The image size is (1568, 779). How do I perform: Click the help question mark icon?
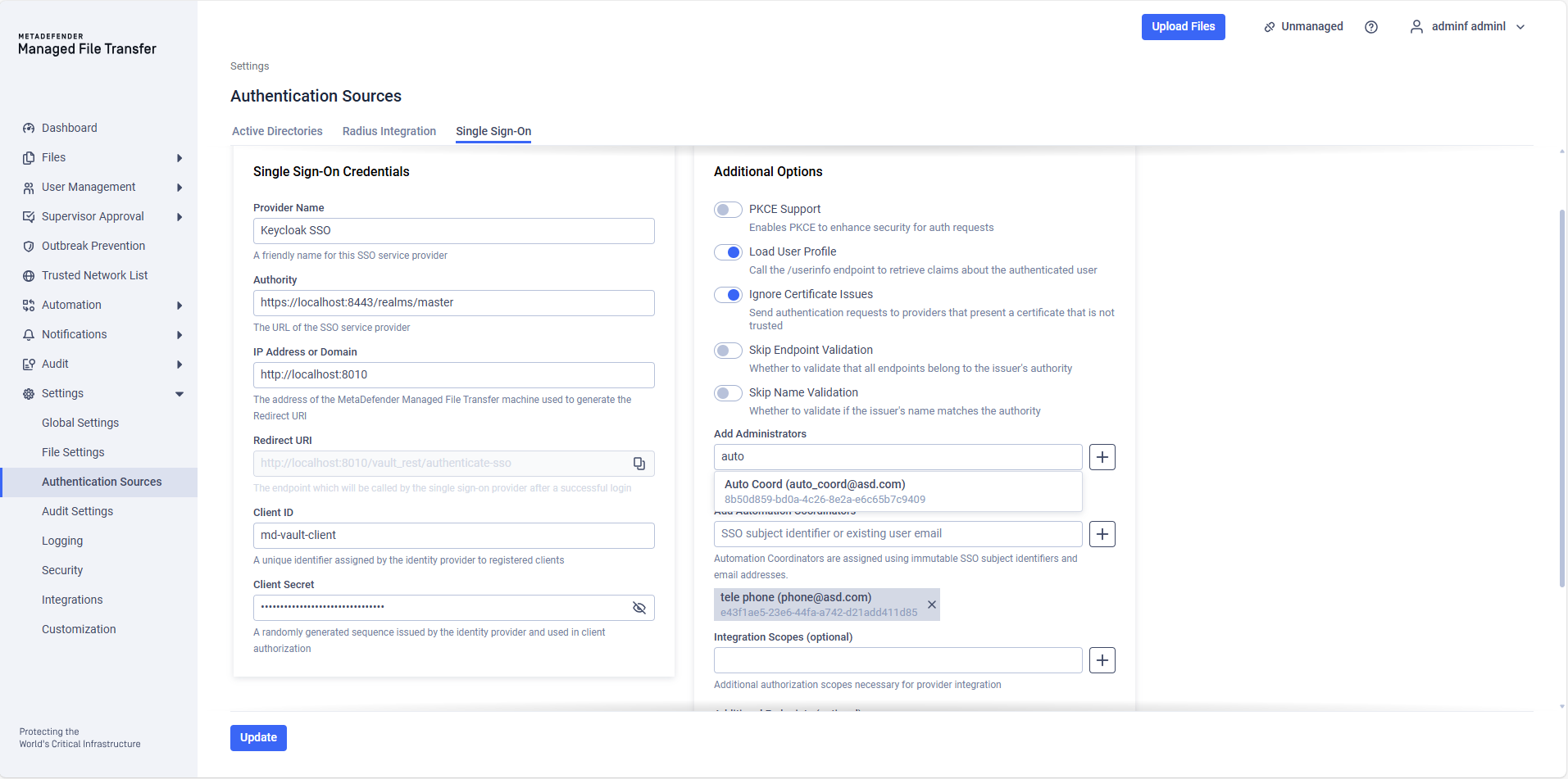(1370, 27)
